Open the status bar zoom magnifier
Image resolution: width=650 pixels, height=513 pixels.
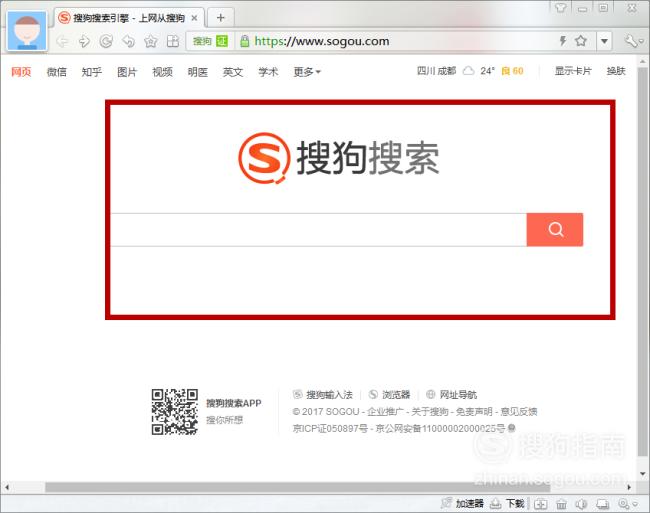point(626,504)
